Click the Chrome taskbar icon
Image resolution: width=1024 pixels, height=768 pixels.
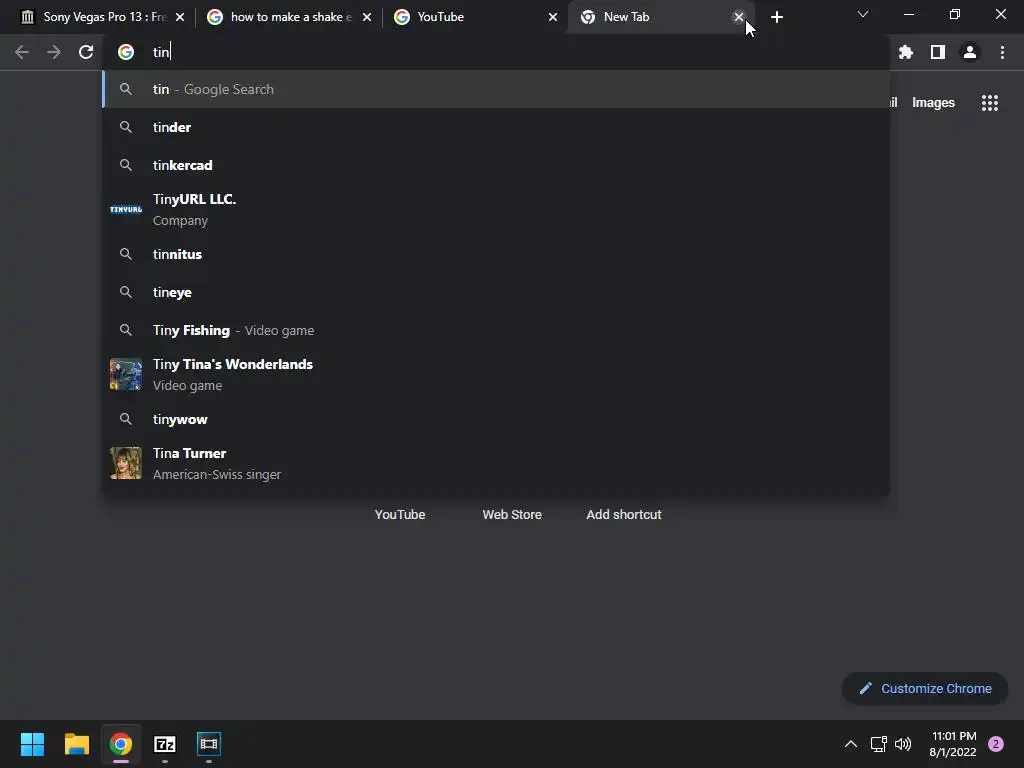coord(121,744)
